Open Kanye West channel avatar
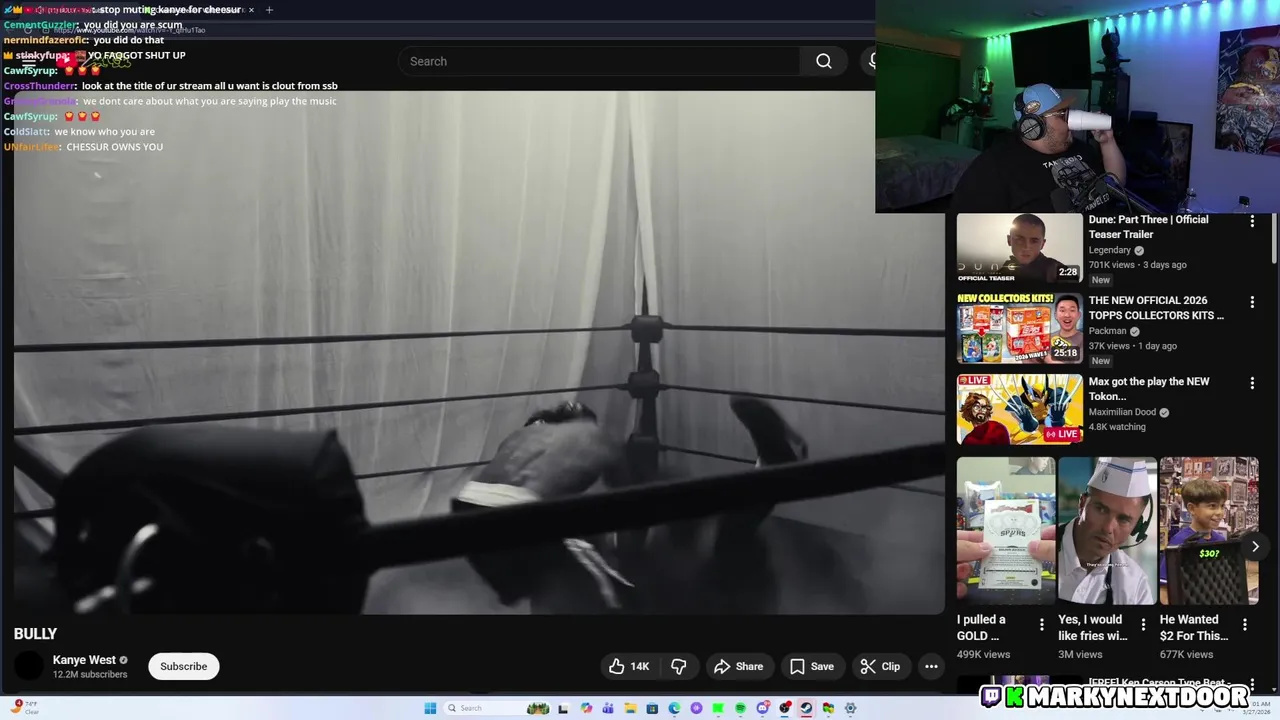Screen dimensions: 1280x720 [29, 666]
